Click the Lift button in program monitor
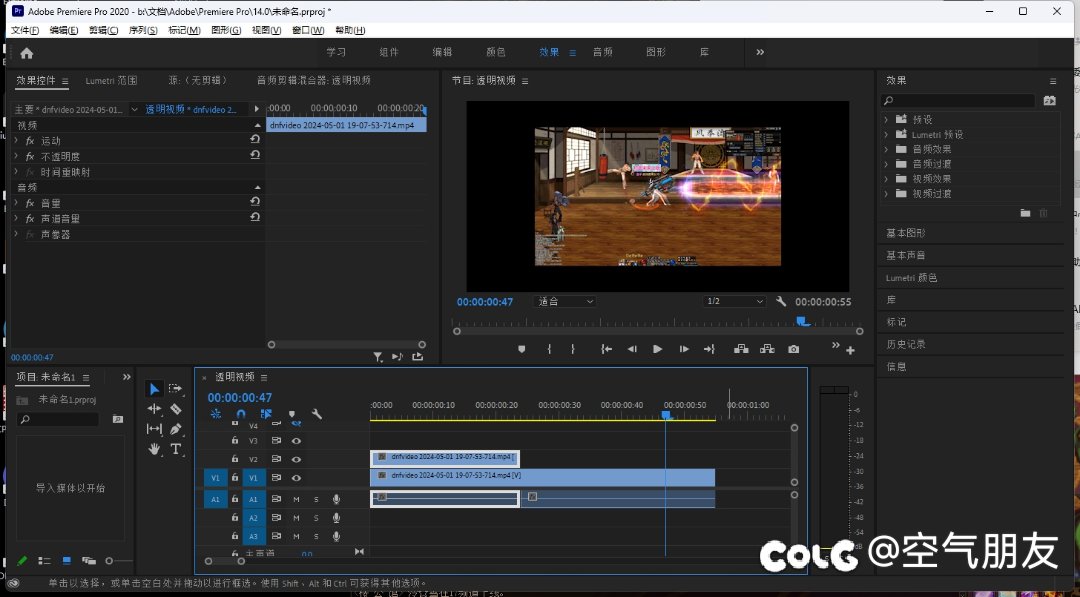Image resolution: width=1080 pixels, height=597 pixels. (x=741, y=349)
